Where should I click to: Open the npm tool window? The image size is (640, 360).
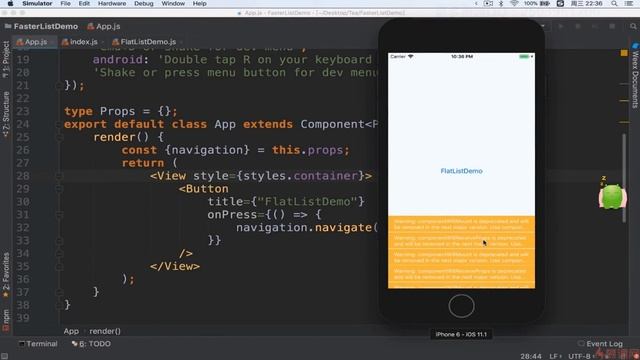[6, 320]
